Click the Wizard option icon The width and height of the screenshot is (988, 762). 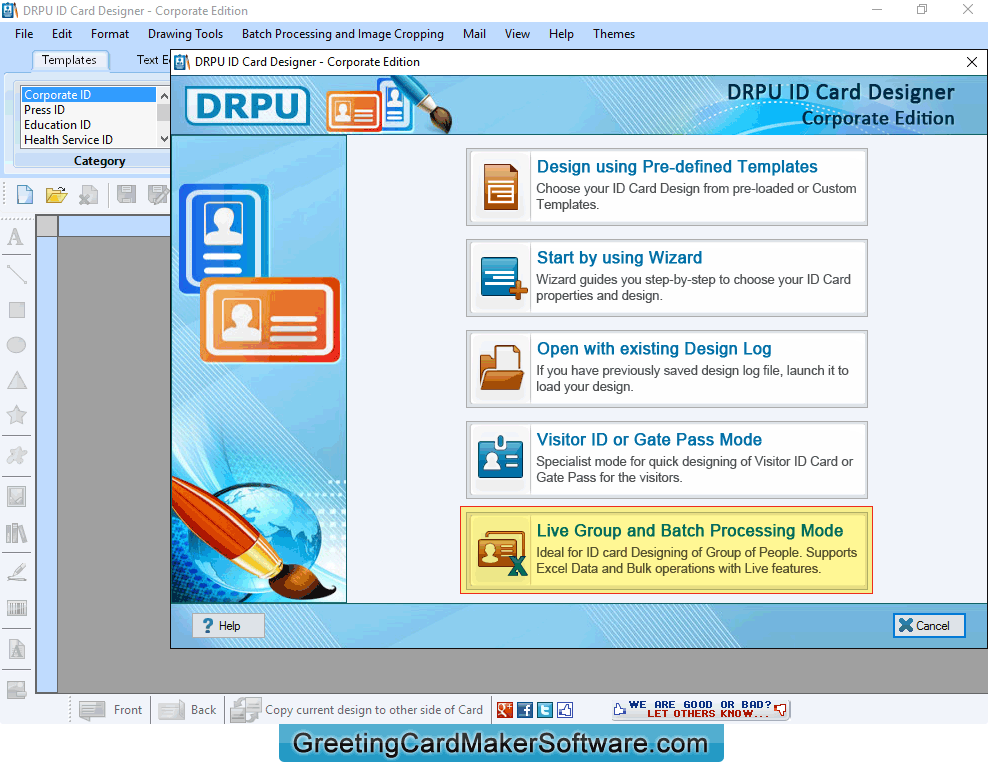click(x=502, y=277)
